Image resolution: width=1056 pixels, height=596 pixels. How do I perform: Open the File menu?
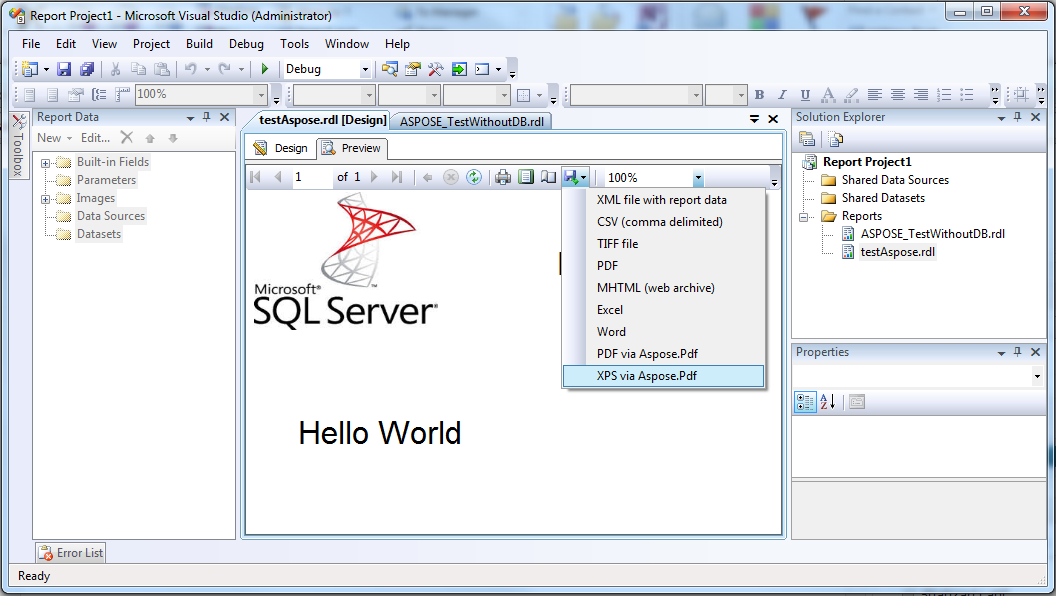pyautogui.click(x=31, y=44)
